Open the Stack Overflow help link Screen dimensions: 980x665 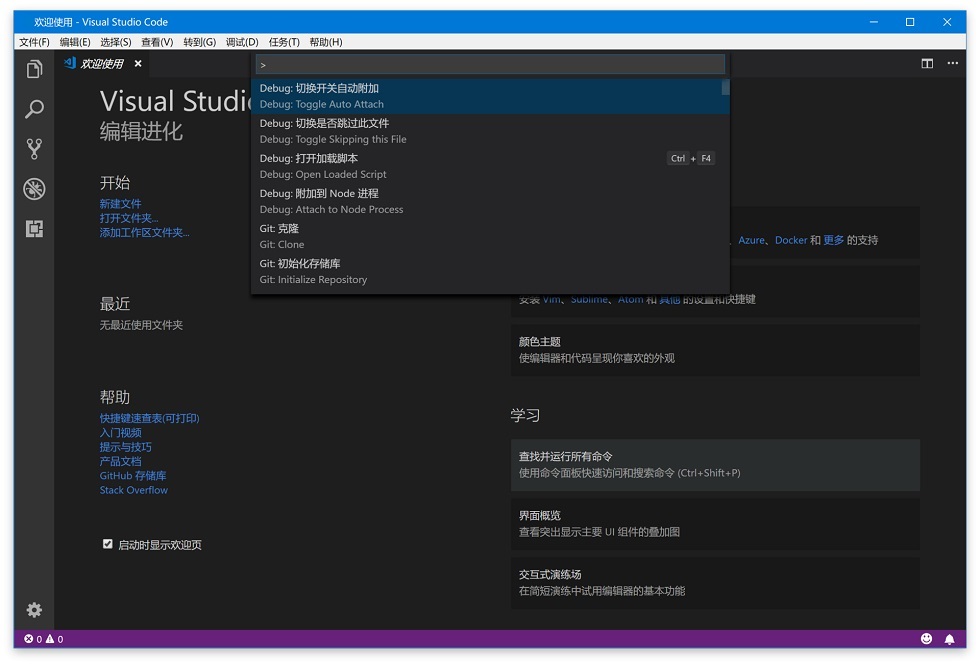134,490
